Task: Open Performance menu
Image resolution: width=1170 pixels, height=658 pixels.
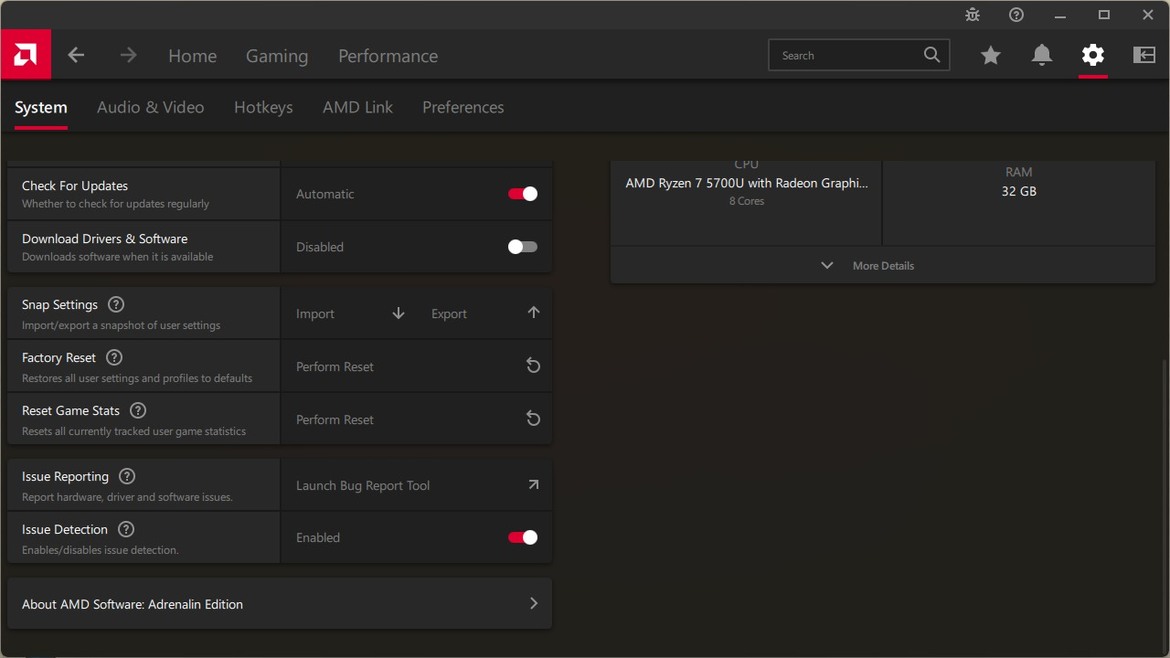Action: 388,56
